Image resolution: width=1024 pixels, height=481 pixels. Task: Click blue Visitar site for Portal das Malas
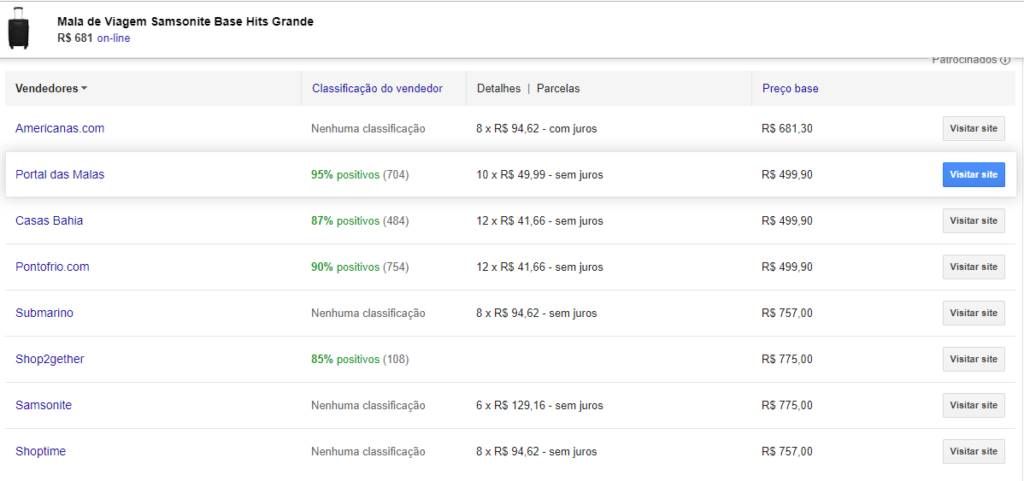click(x=973, y=175)
